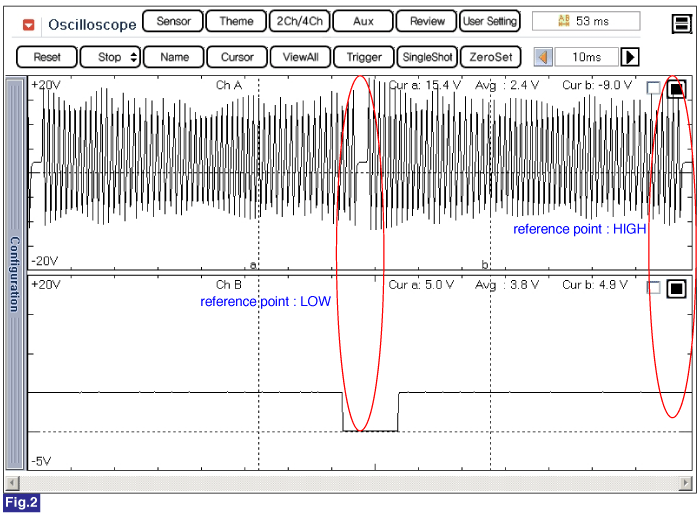Open User Setting
This screenshot has width=700, height=515.
[490, 21]
